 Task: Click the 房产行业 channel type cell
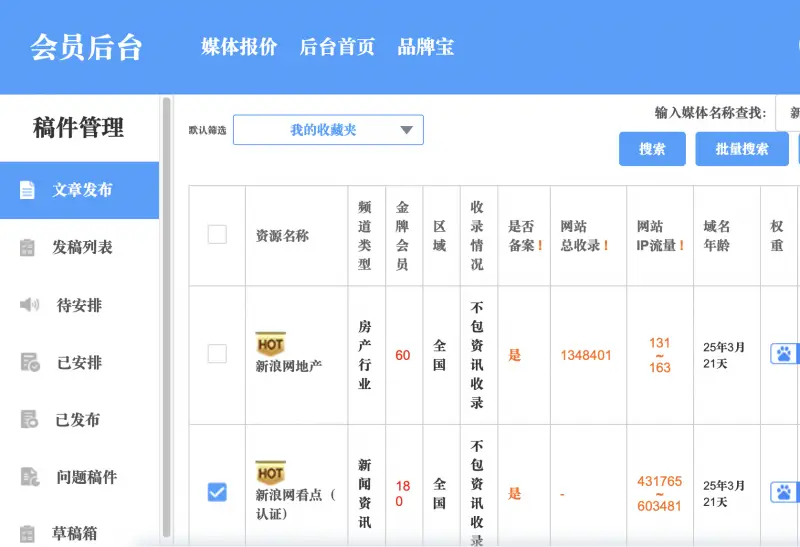[x=364, y=355]
